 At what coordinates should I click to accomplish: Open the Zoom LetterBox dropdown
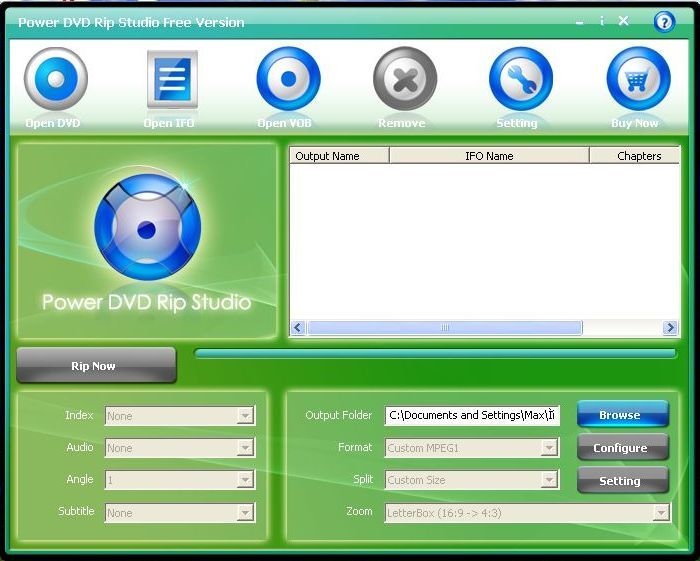pos(660,512)
